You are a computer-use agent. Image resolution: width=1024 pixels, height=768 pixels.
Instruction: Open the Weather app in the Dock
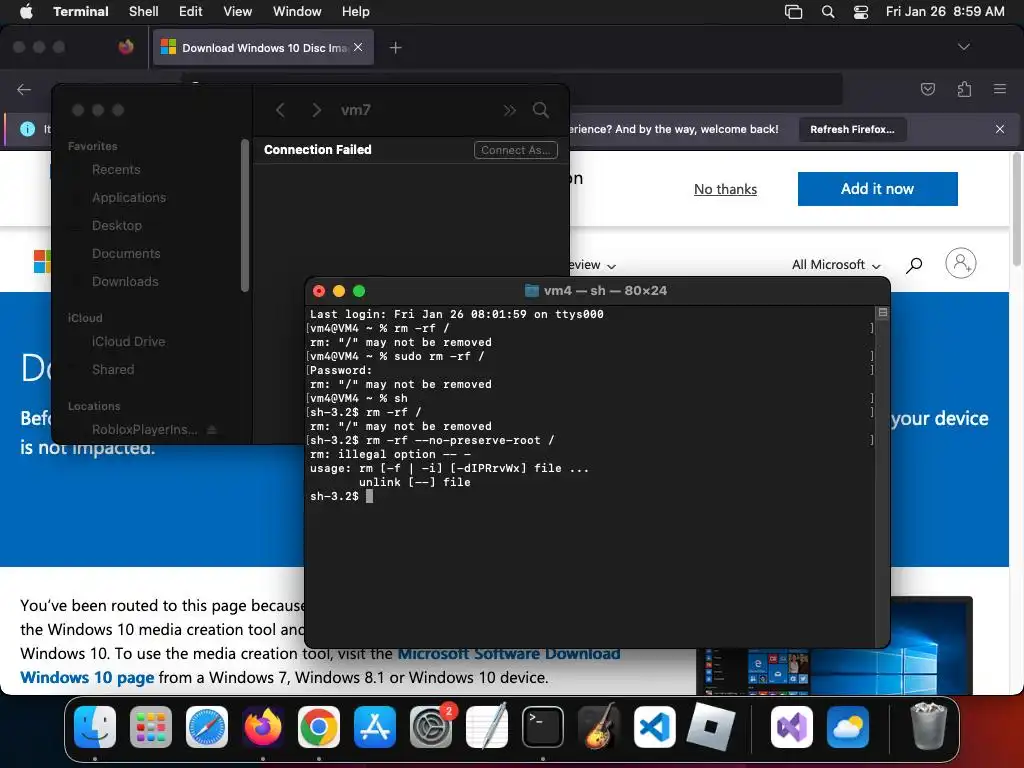click(848, 727)
